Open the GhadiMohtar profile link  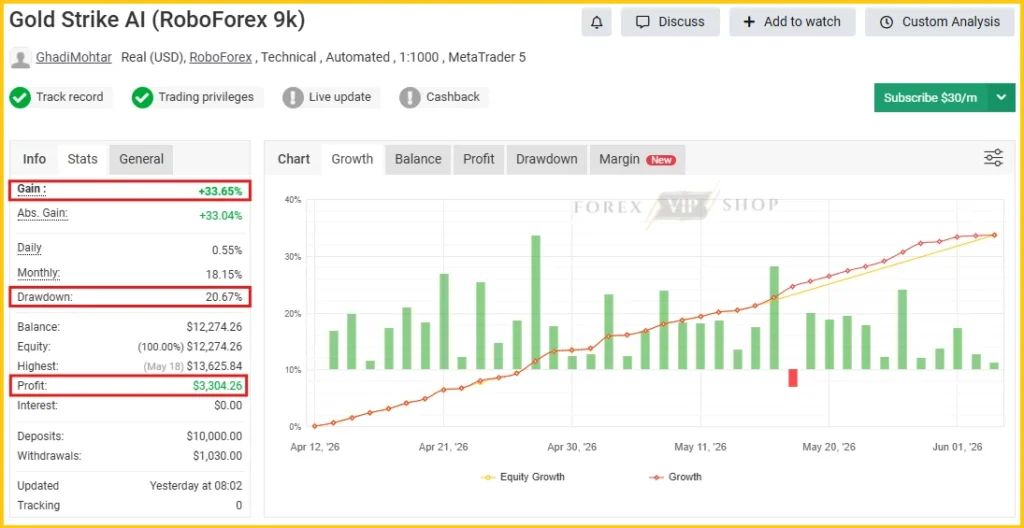point(76,58)
